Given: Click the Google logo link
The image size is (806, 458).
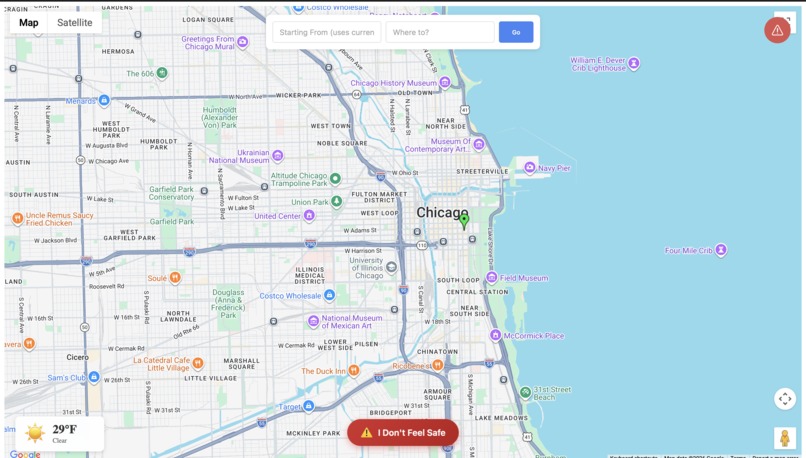Looking at the screenshot, I should 25,454.
